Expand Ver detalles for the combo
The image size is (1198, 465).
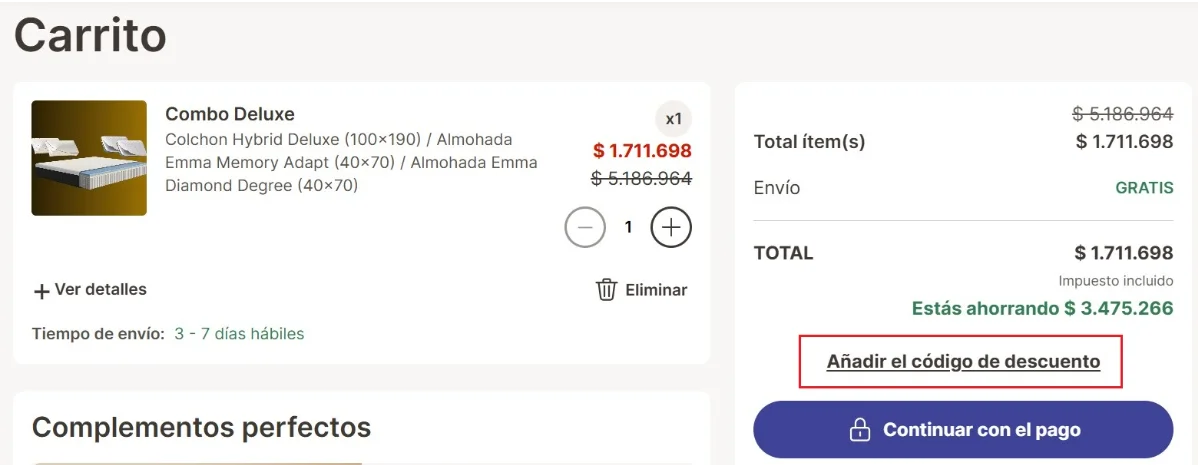click(100, 290)
